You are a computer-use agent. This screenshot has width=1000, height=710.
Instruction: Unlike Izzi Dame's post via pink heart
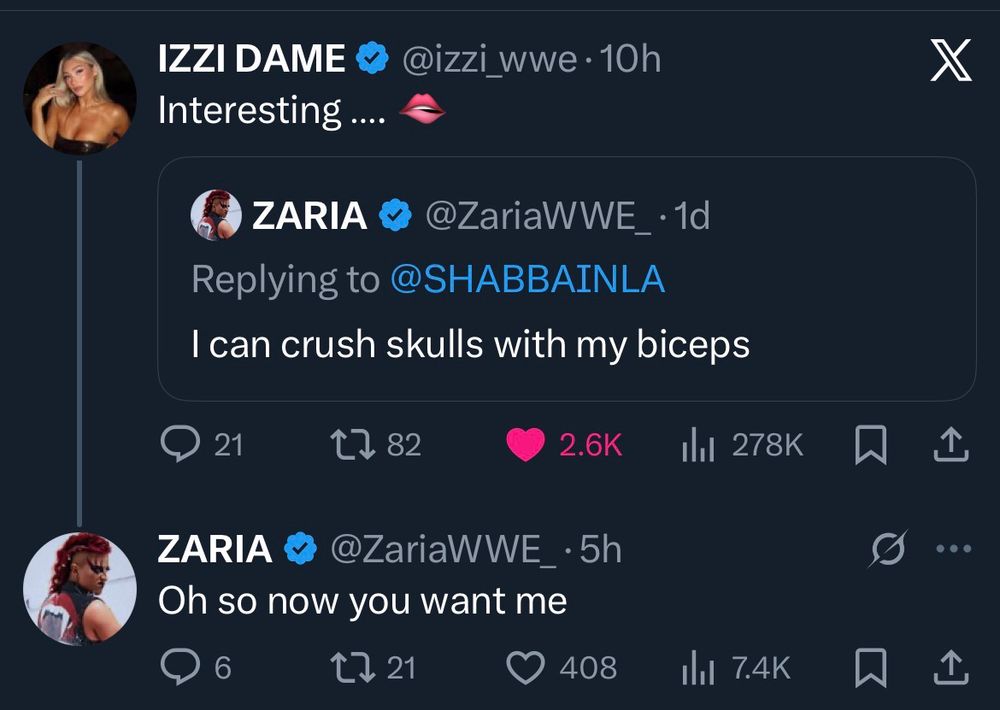(x=526, y=444)
